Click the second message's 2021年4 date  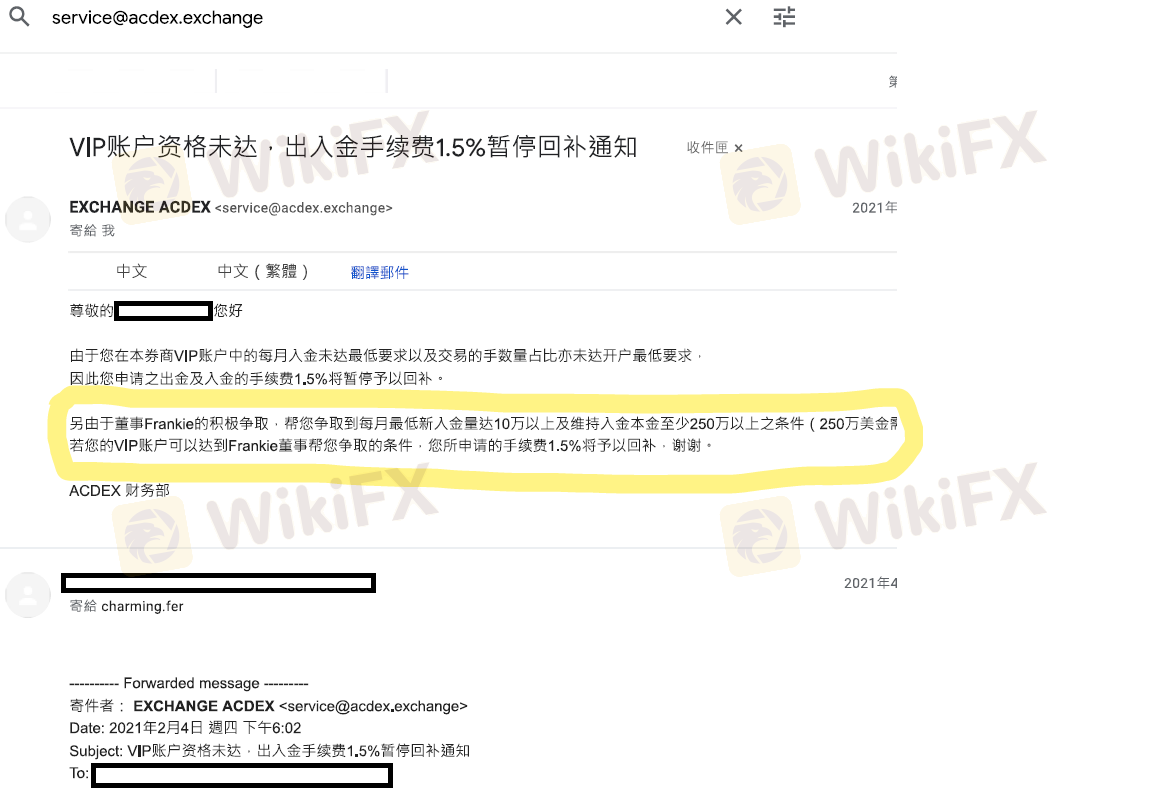(x=871, y=583)
